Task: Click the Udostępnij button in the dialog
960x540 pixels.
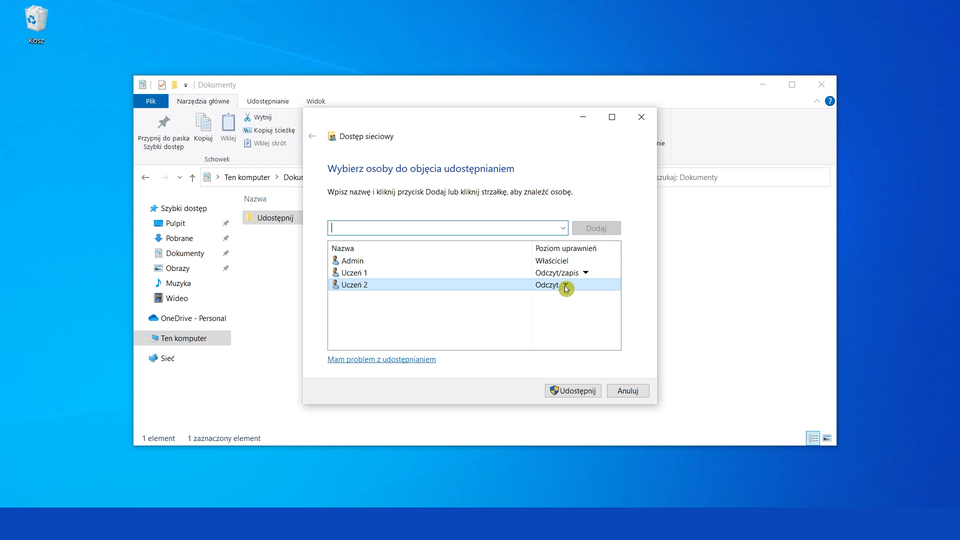Action: click(x=573, y=391)
